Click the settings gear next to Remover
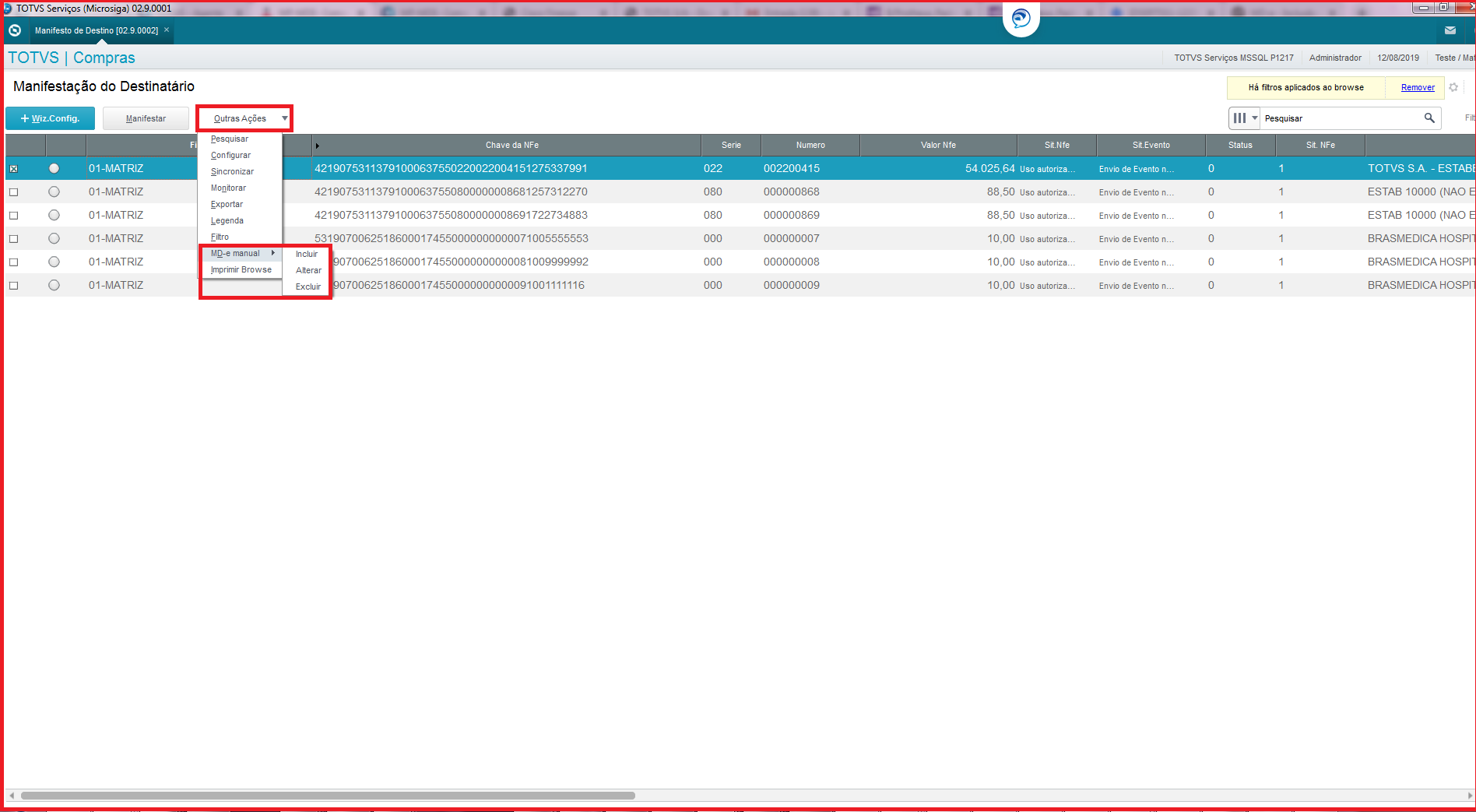Image resolution: width=1476 pixels, height=812 pixels. coord(1453,87)
